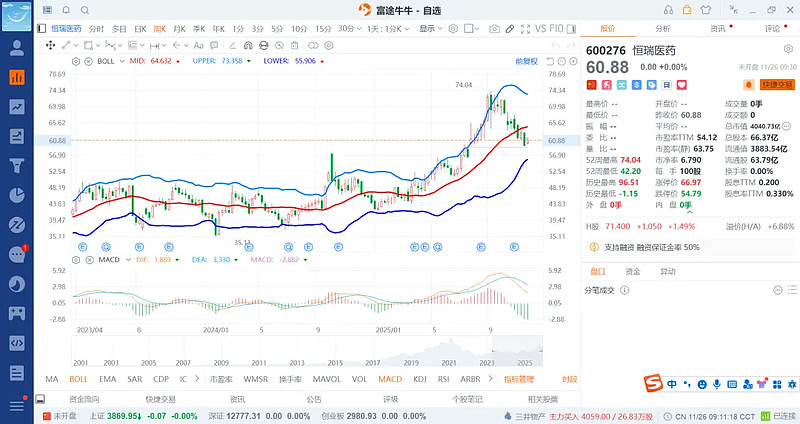
Task: Open the filter funnel sidebar icon
Action: tap(17, 166)
